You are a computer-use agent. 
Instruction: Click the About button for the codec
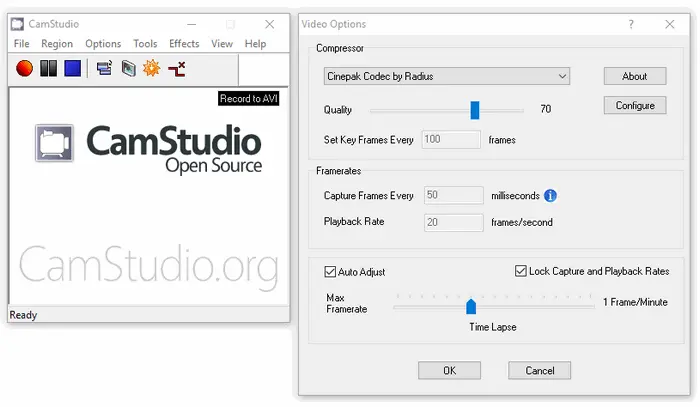634,76
